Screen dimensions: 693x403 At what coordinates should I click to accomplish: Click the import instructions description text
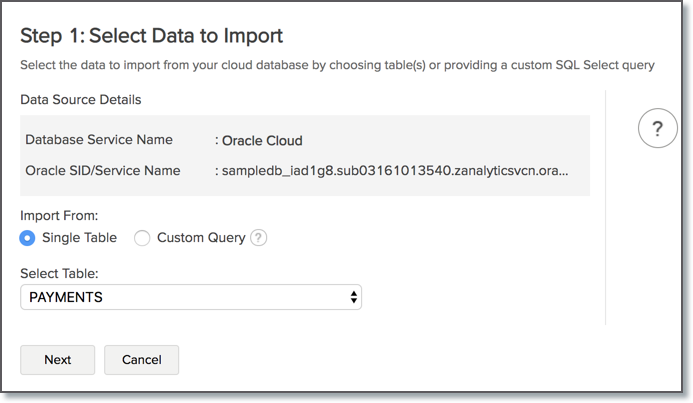[337, 65]
